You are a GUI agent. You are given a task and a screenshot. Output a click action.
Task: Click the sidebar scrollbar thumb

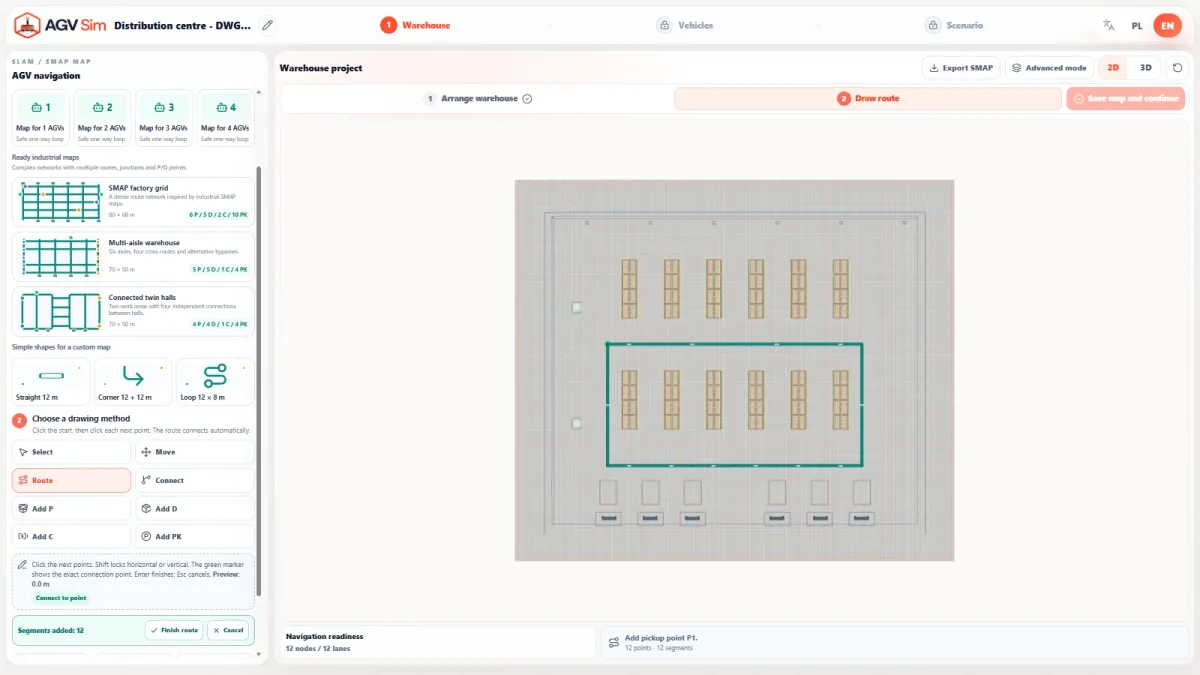tap(259, 382)
